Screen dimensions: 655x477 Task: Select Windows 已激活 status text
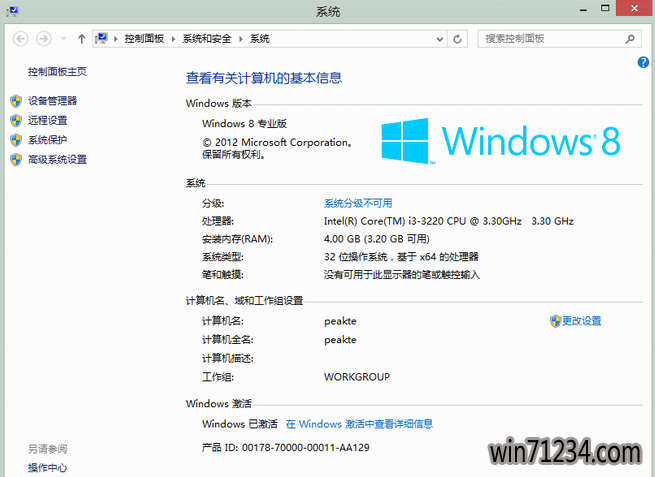click(x=240, y=424)
